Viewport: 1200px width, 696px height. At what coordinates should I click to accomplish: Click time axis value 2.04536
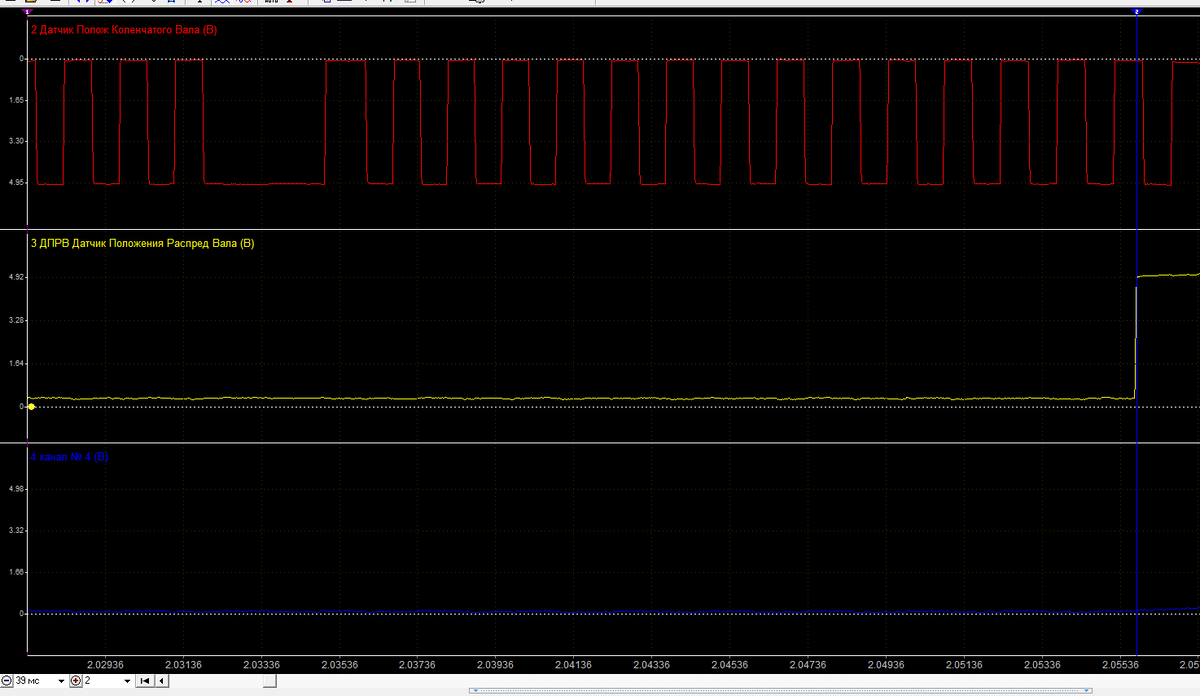[x=729, y=664]
